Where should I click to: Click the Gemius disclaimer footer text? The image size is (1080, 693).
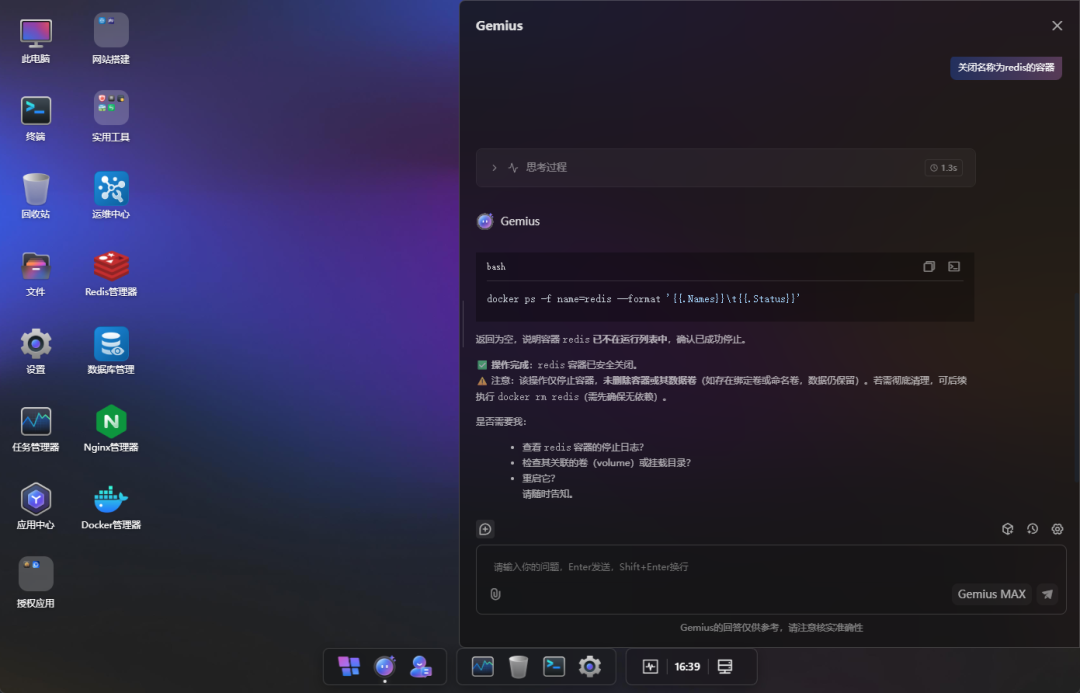tap(771, 628)
